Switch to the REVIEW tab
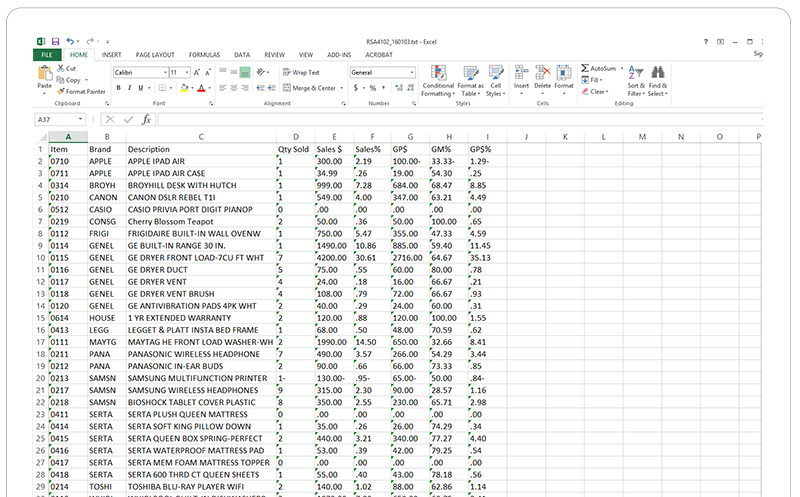This screenshot has height=497, width=800. [274, 55]
